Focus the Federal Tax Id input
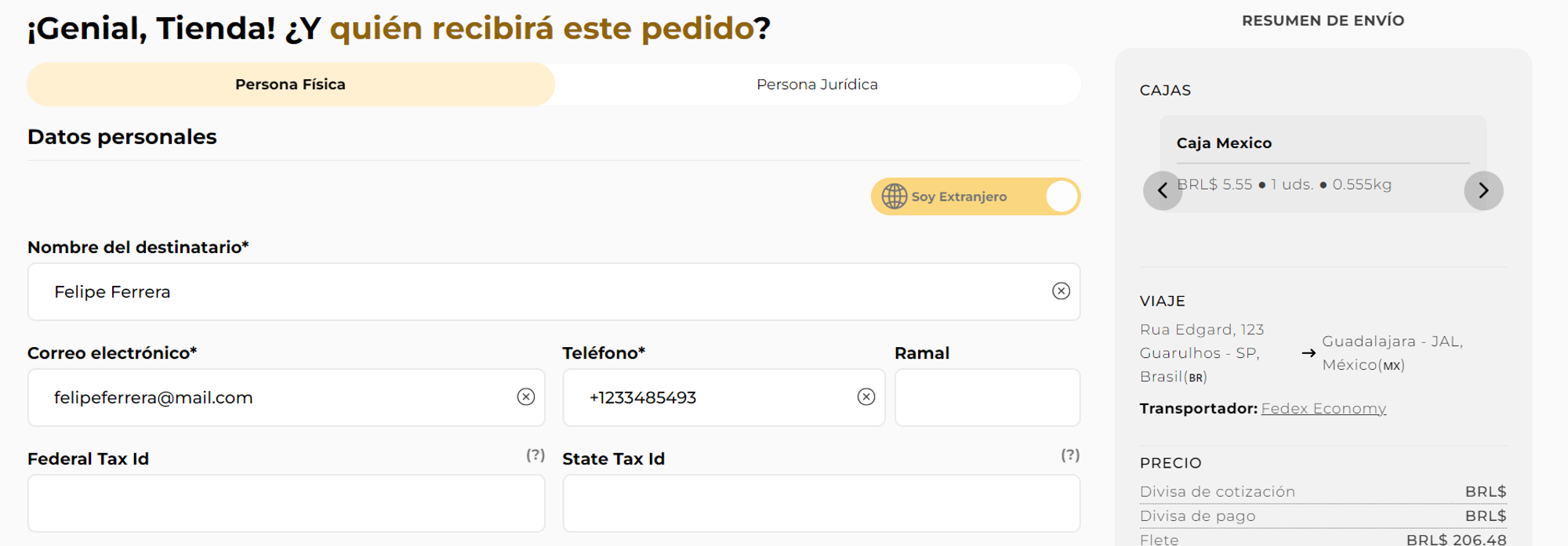Image resolution: width=1568 pixels, height=546 pixels. [286, 503]
